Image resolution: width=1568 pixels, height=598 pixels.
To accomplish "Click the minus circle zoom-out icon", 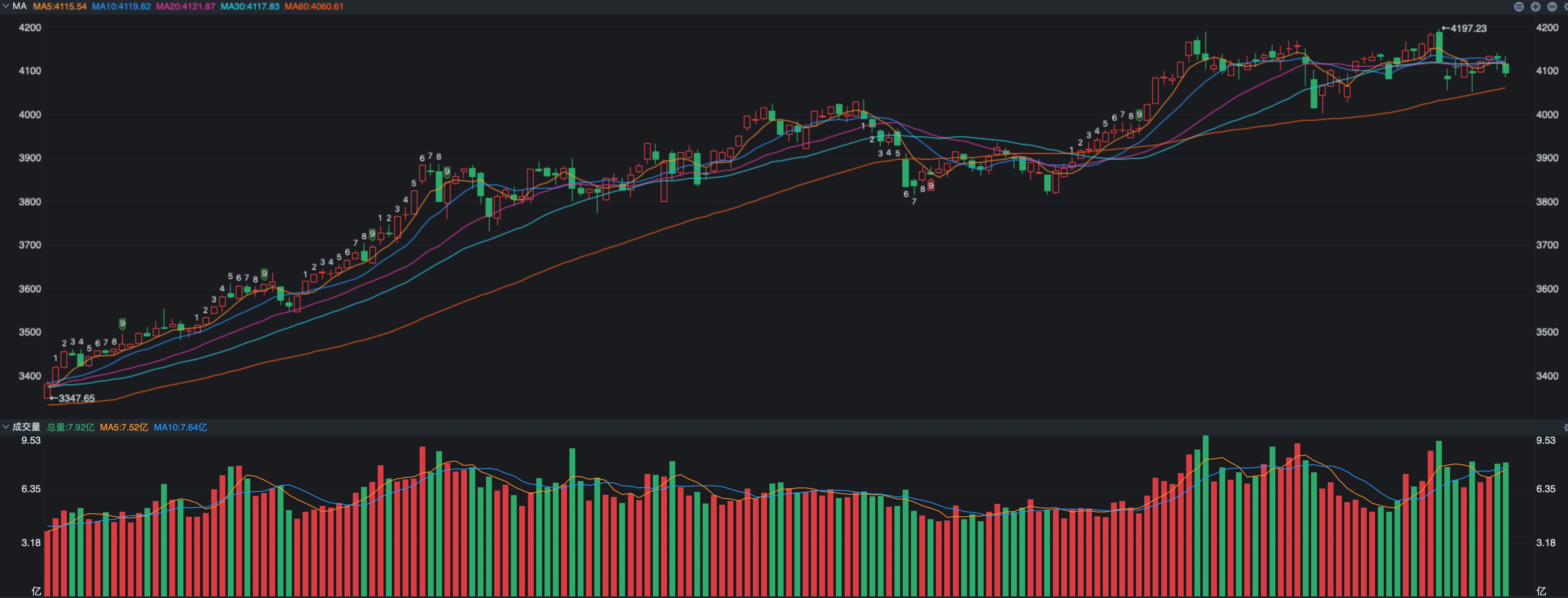I will pos(1552,7).
